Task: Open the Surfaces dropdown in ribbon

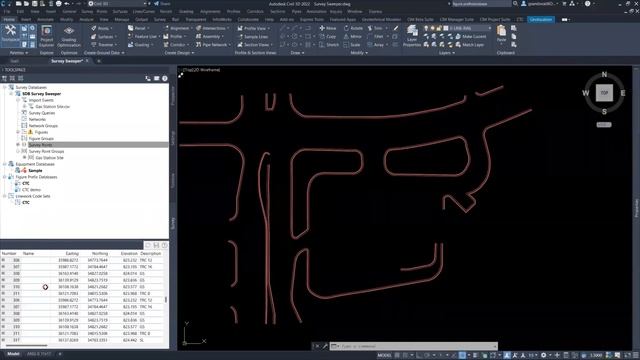Action: click(104, 36)
